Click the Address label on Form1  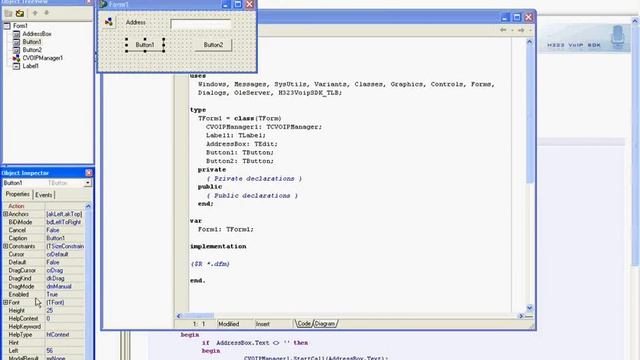tap(136, 22)
